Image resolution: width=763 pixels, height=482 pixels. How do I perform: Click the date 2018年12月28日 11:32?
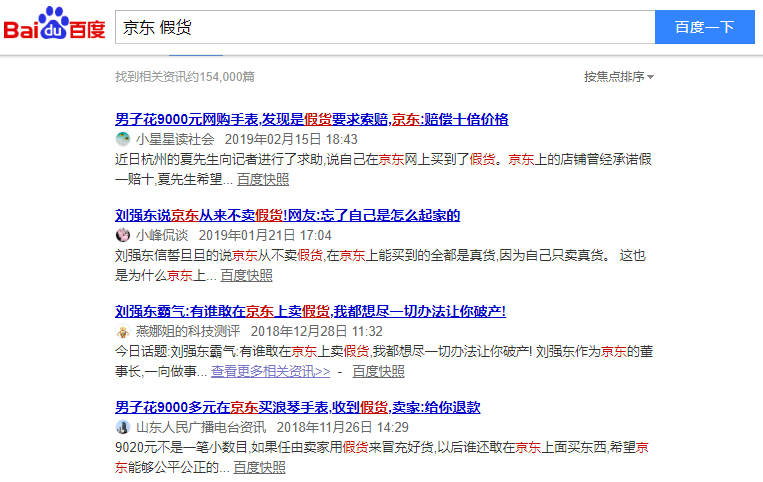pos(317,331)
